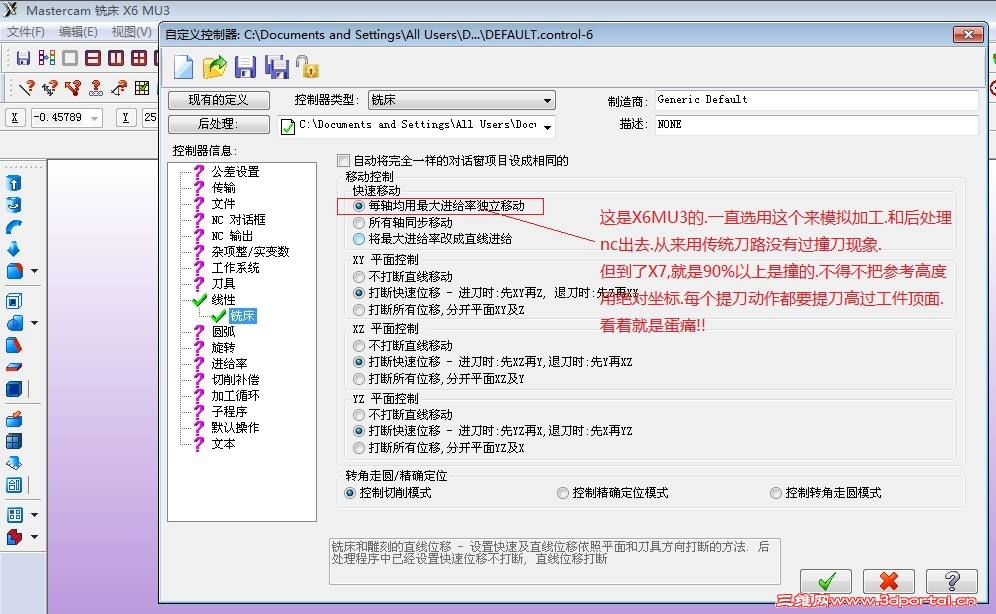This screenshot has height=614, width=996.
Task: Click the Y coordinate lock button
Action: [x=126, y=117]
